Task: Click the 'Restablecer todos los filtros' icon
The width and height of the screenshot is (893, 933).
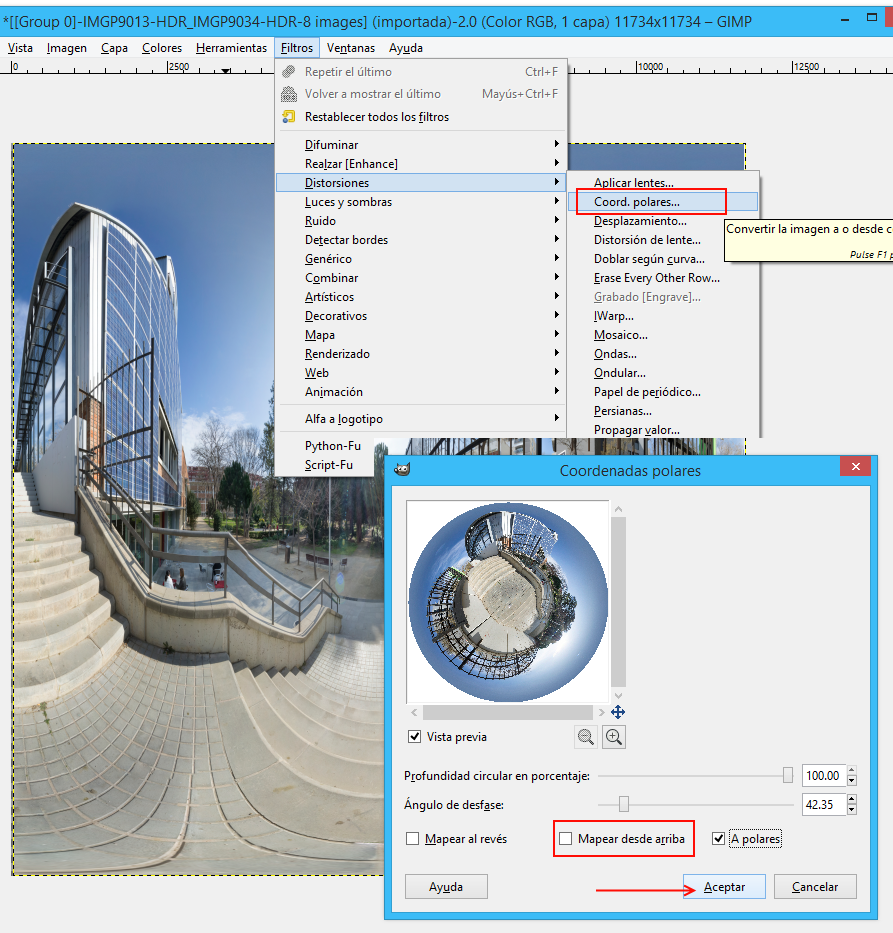Action: 289,117
